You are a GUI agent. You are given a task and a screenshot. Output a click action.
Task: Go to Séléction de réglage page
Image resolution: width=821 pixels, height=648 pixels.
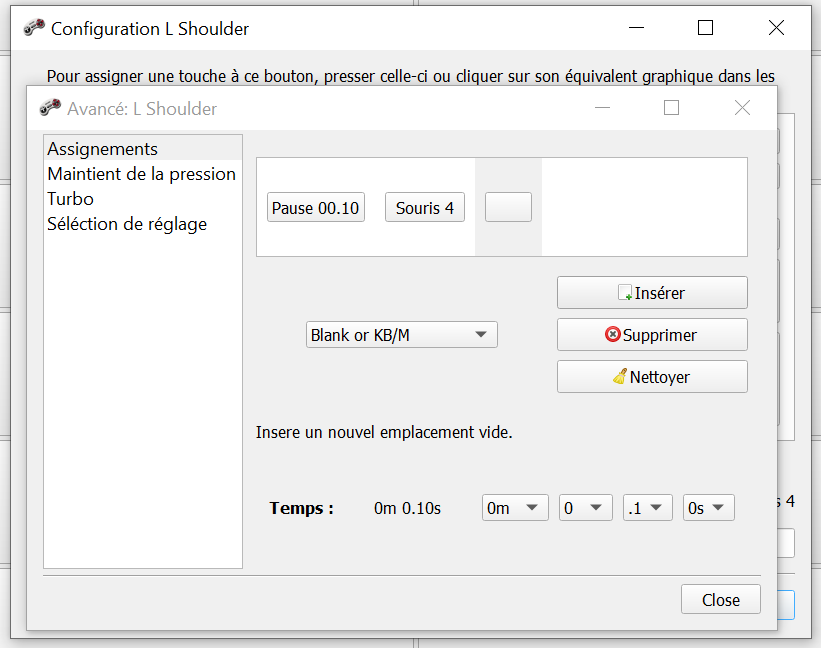[x=127, y=224]
